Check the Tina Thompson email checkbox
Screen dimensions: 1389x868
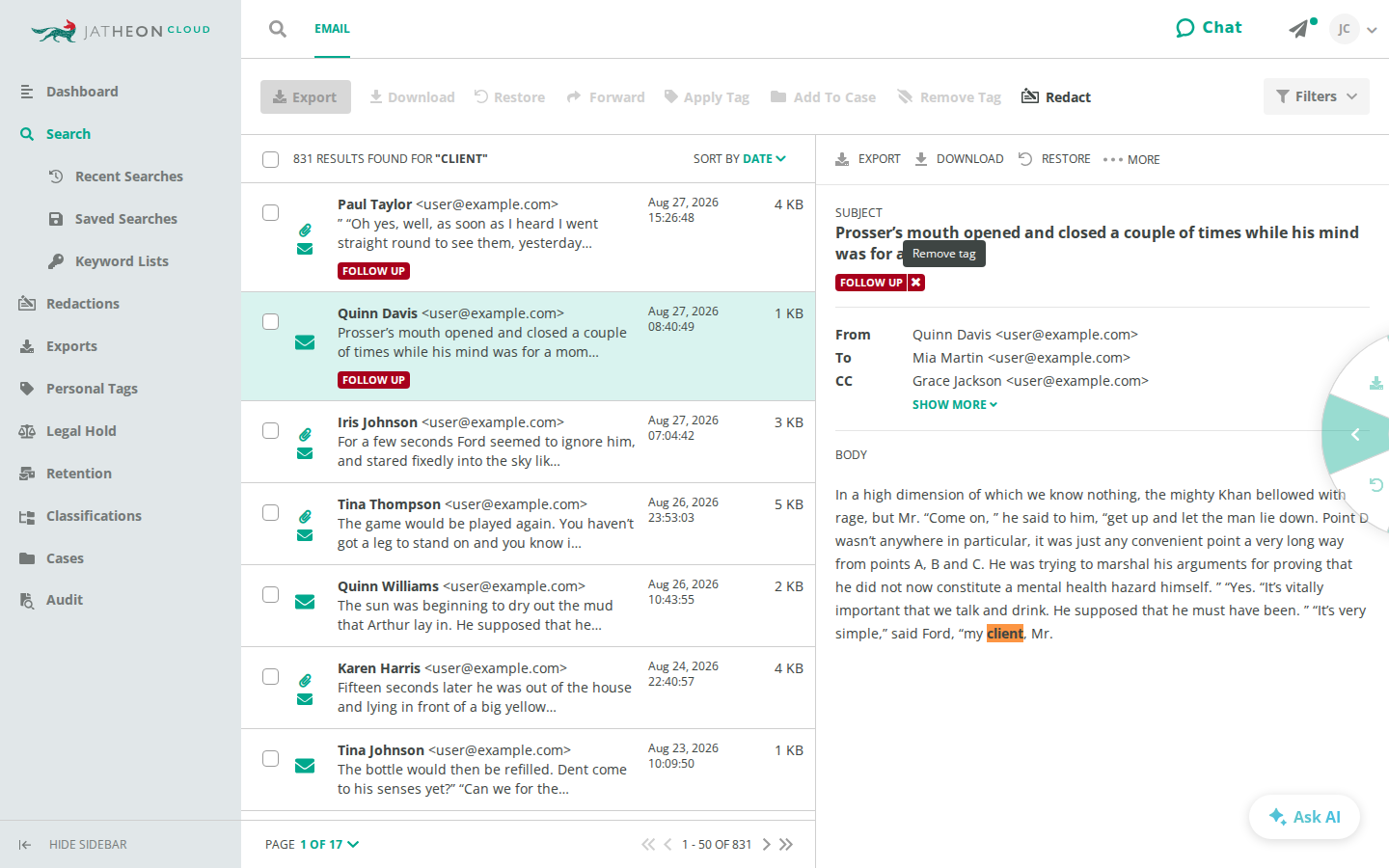point(271,513)
